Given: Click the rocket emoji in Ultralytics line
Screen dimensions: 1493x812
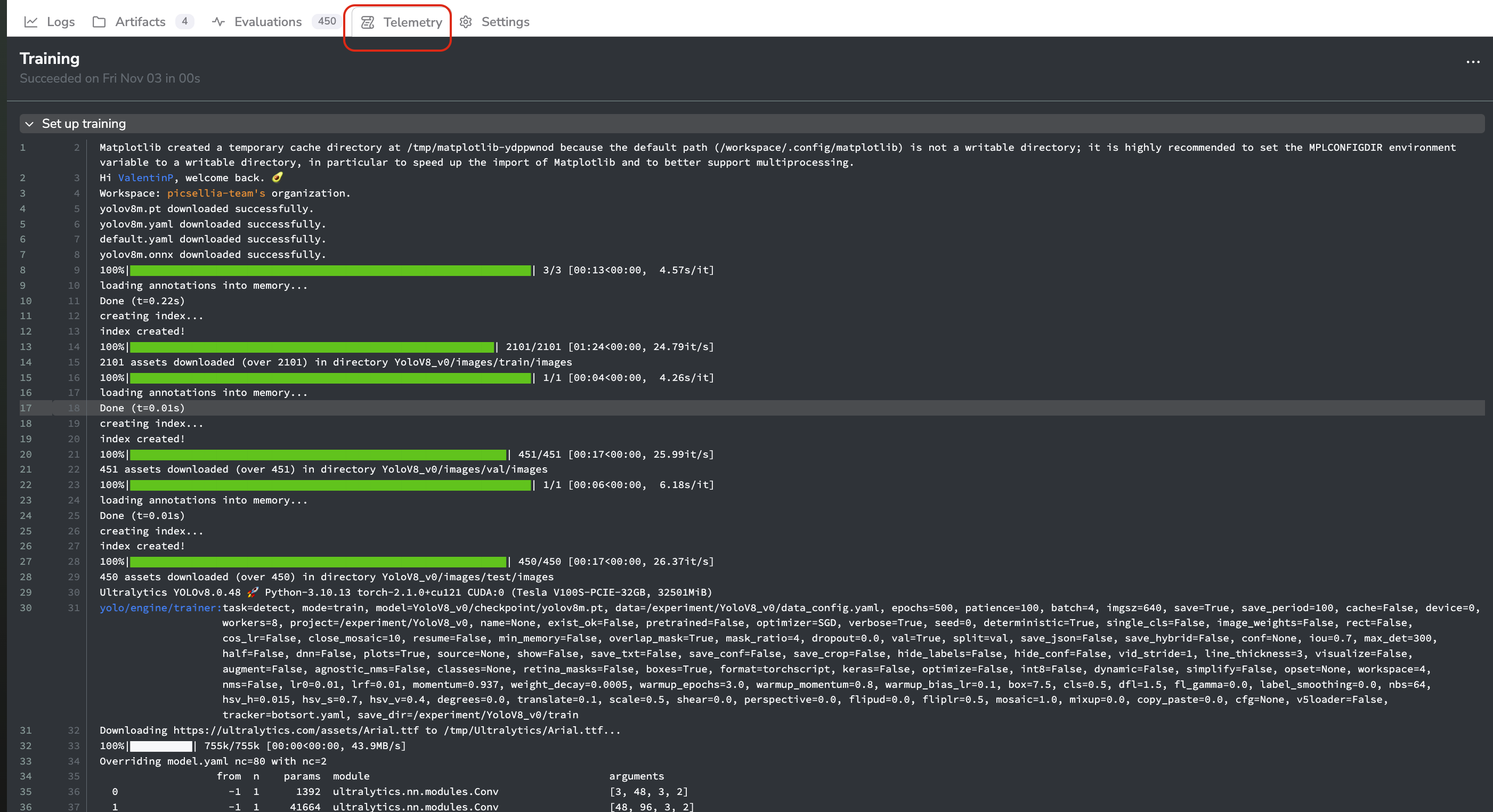Looking at the screenshot, I should pos(253,592).
